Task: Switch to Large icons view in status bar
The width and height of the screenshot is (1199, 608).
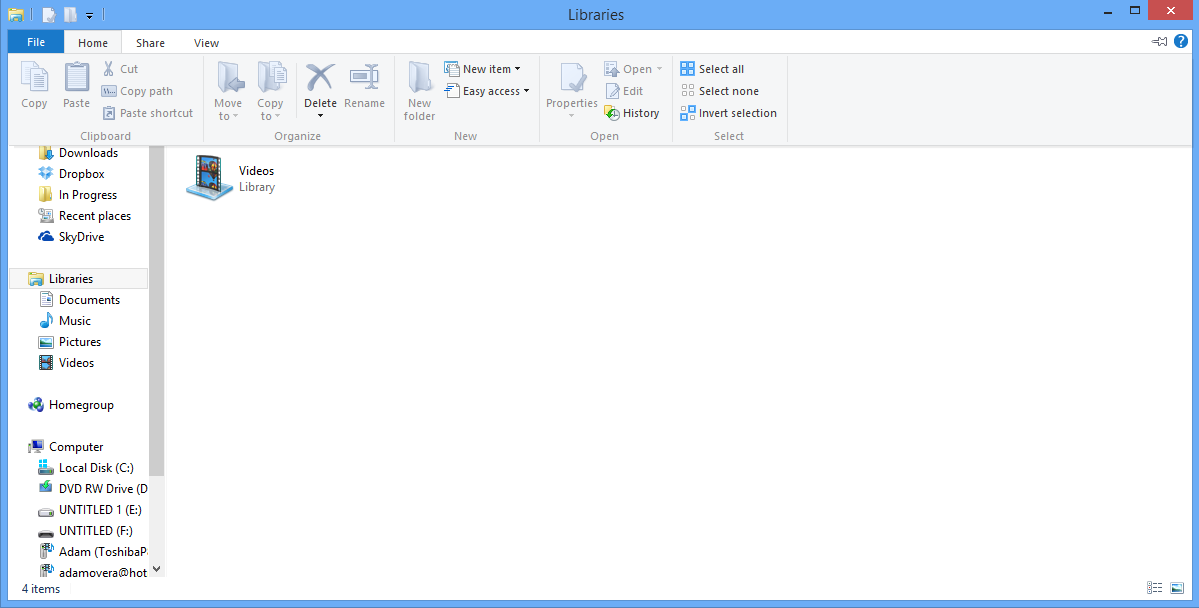Action: 1177,587
